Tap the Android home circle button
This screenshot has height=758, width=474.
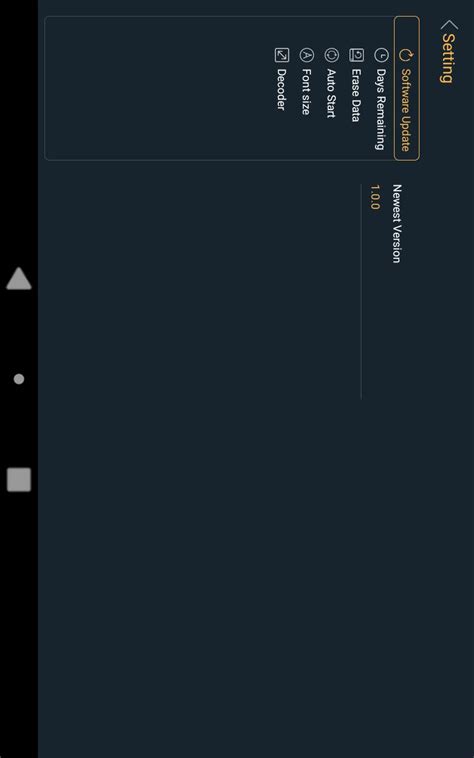pos(19,379)
